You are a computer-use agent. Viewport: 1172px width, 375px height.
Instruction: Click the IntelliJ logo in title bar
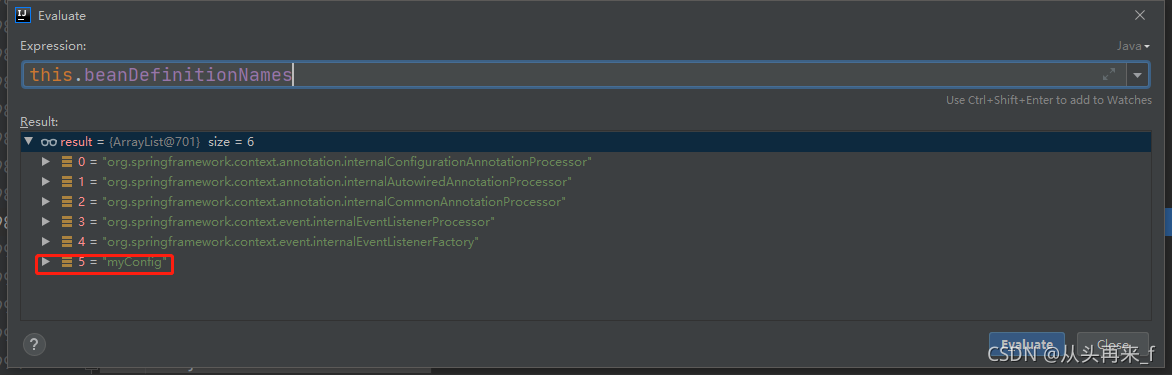coord(22,15)
